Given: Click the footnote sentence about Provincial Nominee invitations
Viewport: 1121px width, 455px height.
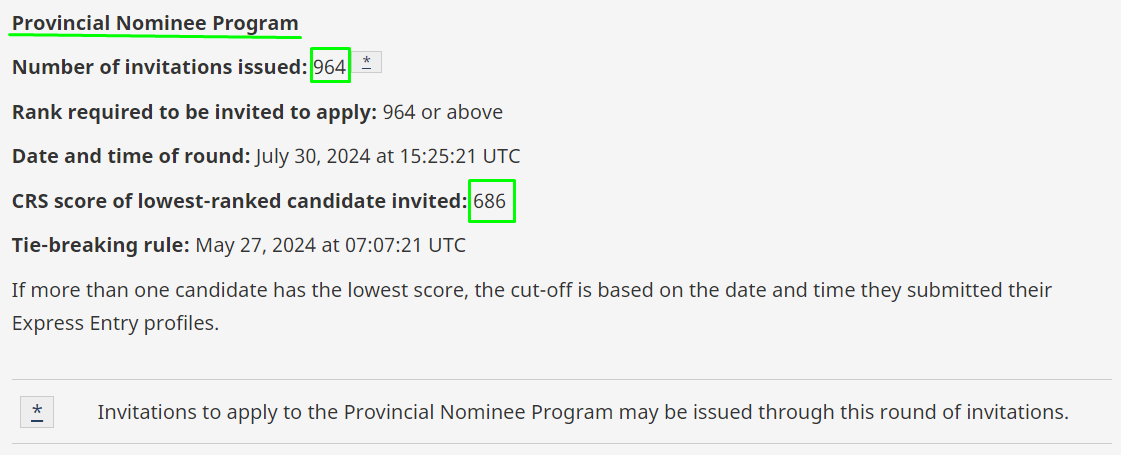Looking at the screenshot, I should 583,413.
